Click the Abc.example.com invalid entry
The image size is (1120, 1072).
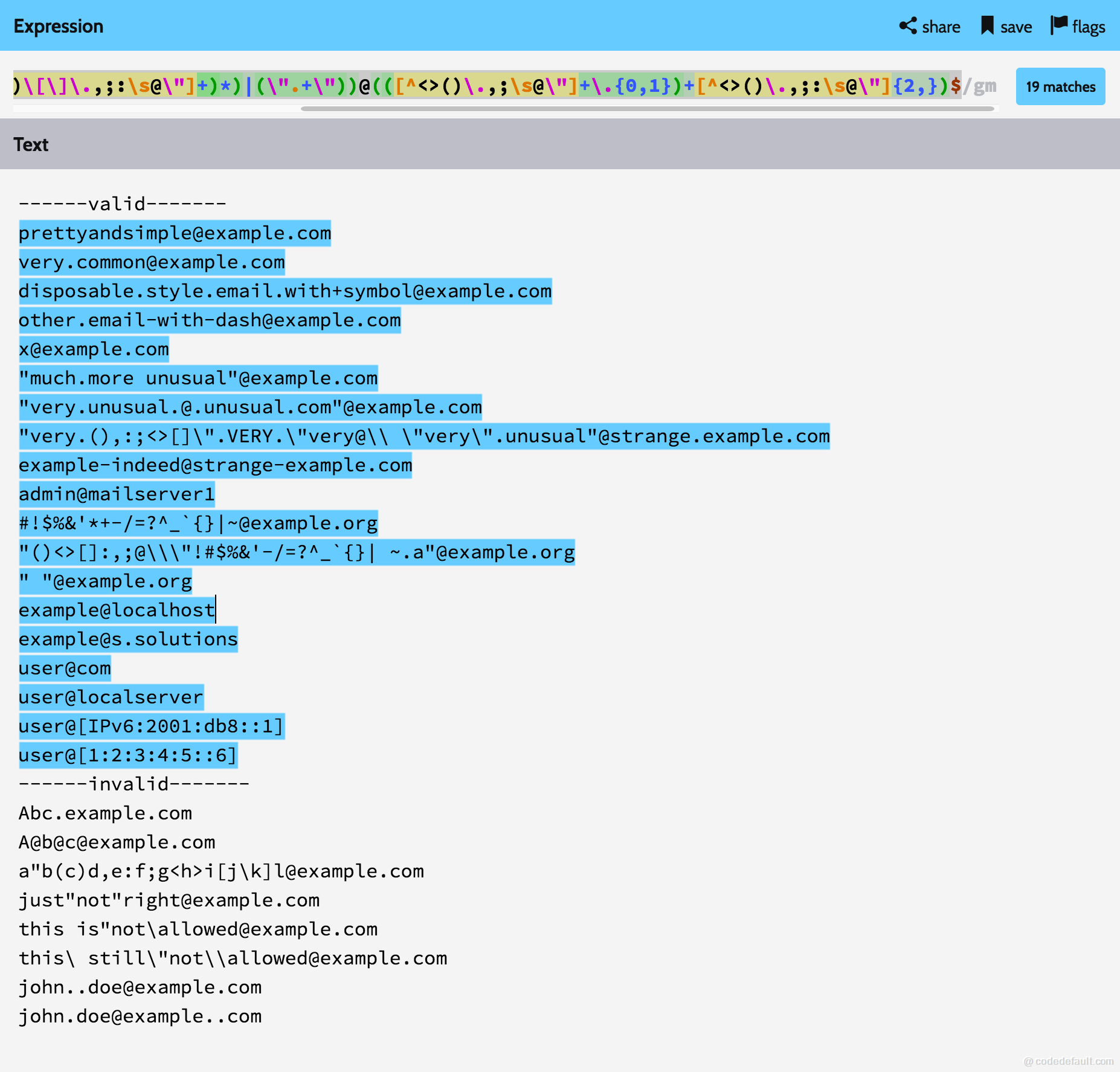105,813
